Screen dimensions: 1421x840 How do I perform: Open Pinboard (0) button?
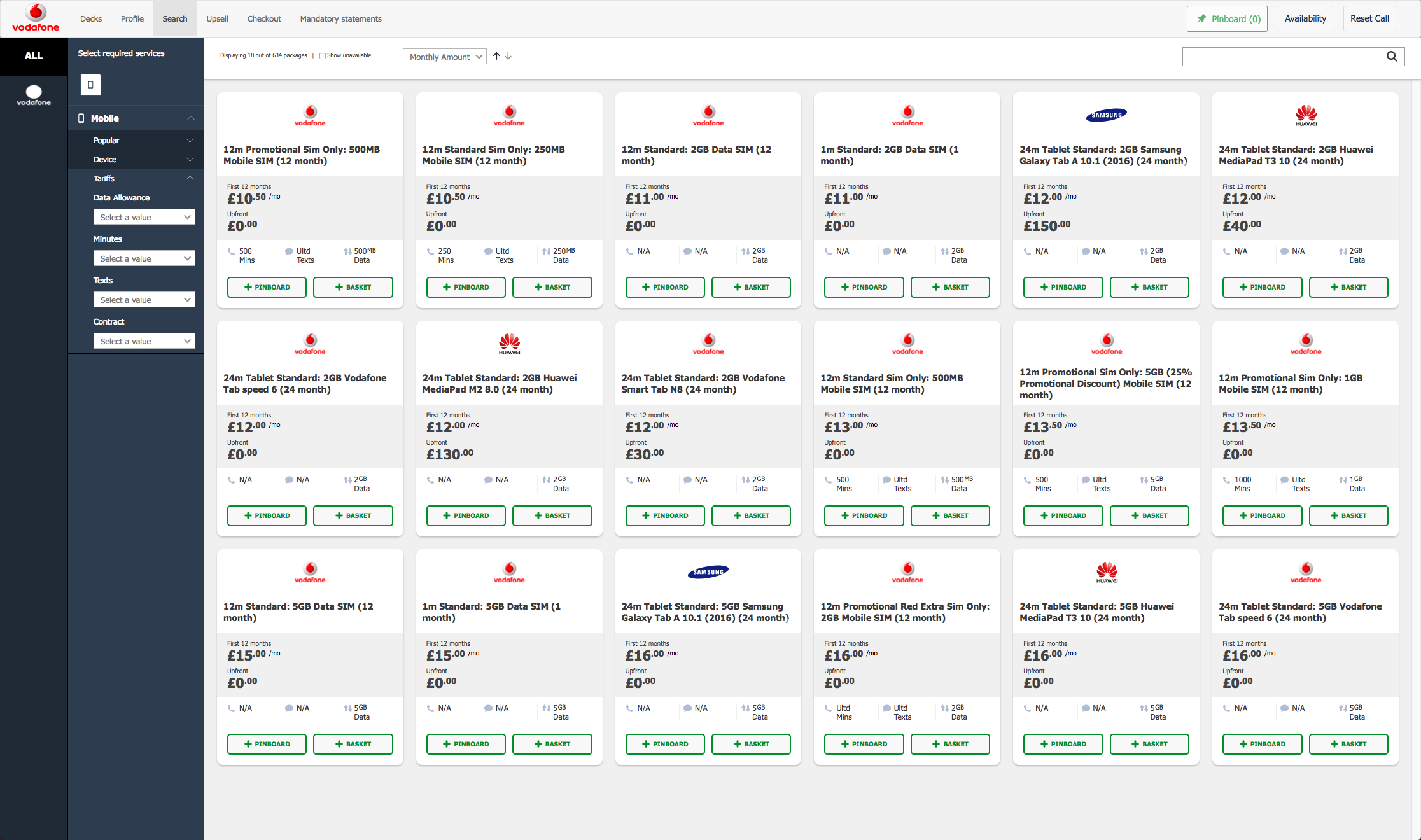coord(1227,18)
